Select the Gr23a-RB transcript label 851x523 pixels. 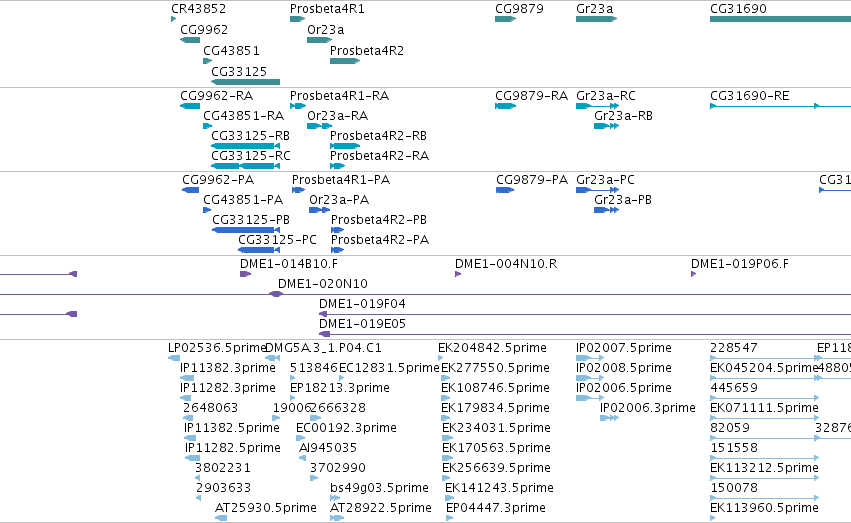[x=624, y=116]
